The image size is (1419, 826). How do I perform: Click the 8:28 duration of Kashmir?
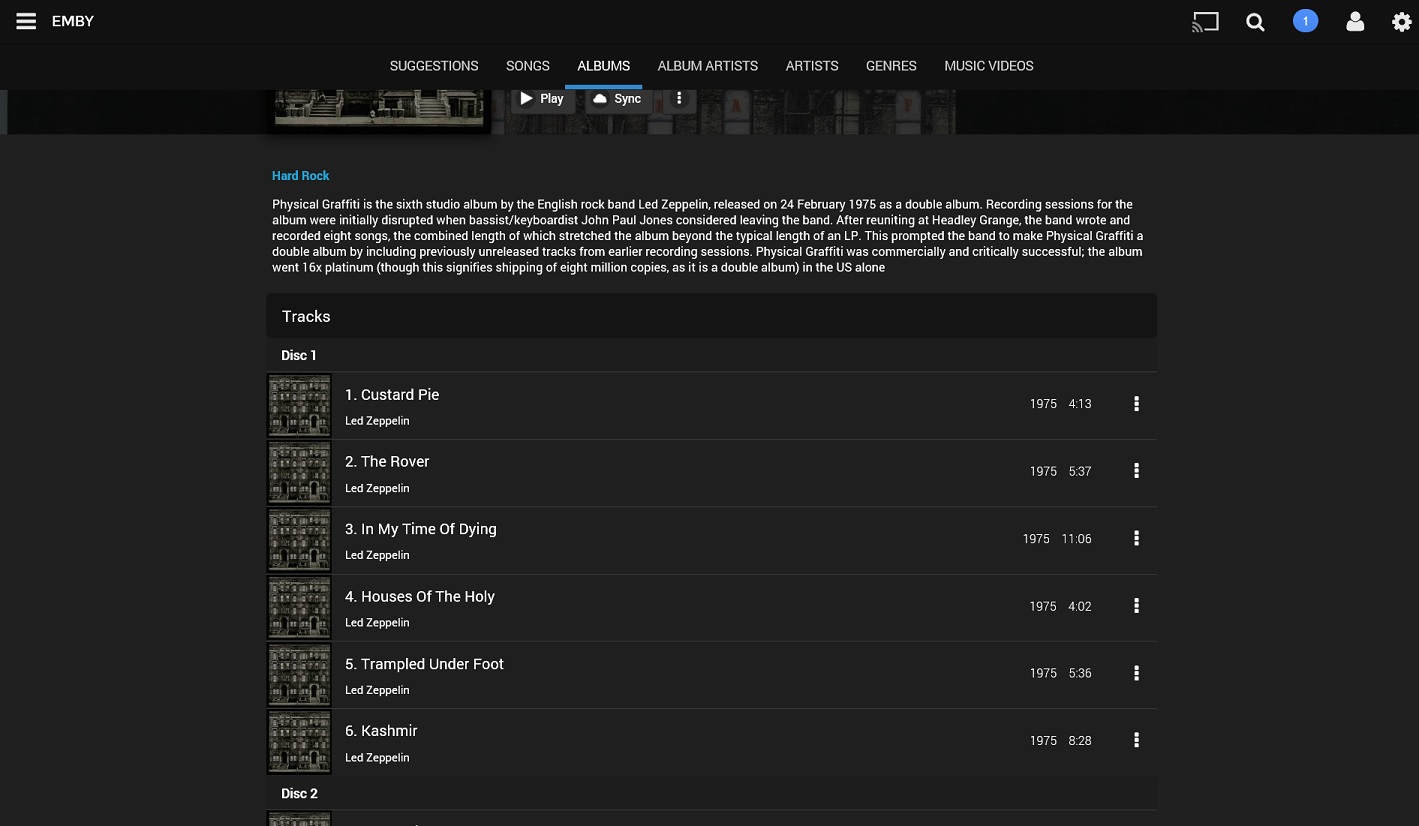coord(1080,741)
